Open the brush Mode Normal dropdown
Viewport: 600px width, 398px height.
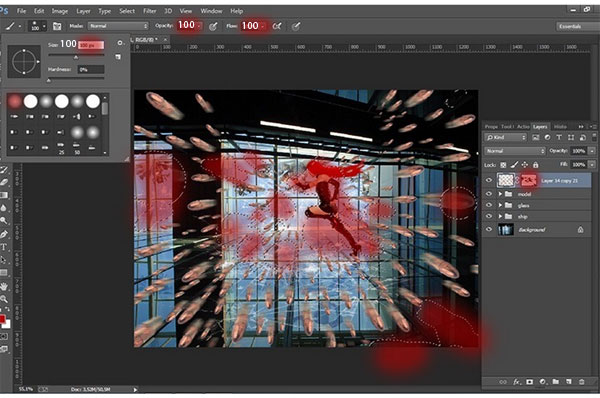click(x=118, y=26)
